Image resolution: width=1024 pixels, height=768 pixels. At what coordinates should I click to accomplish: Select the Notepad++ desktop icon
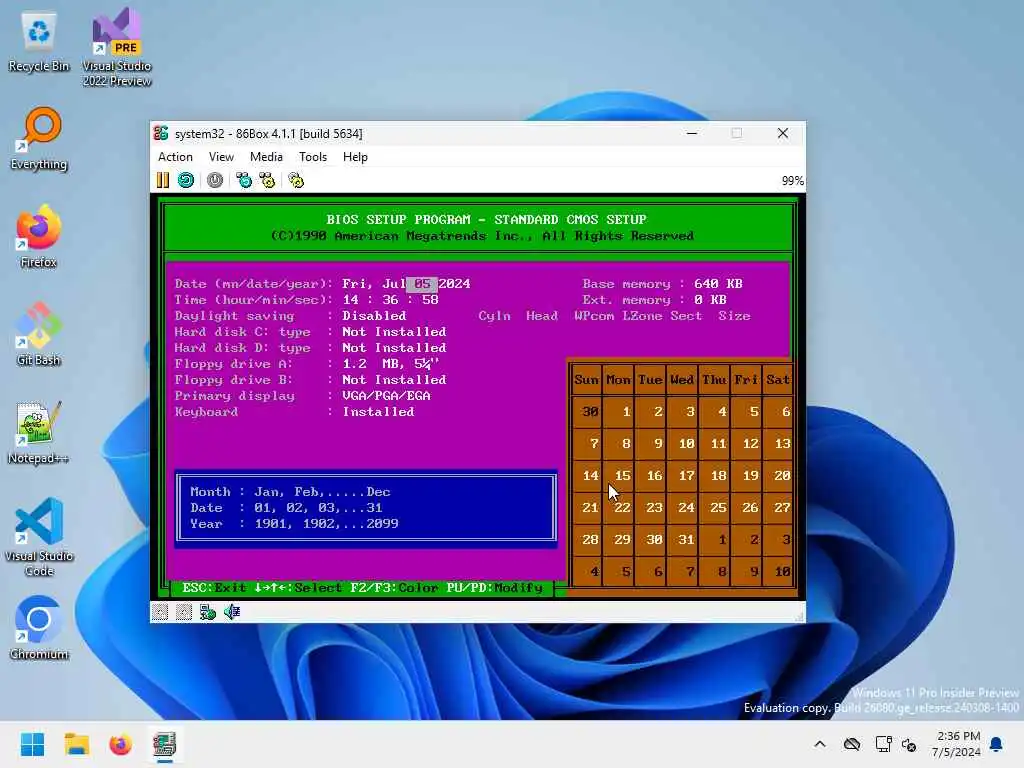39,432
